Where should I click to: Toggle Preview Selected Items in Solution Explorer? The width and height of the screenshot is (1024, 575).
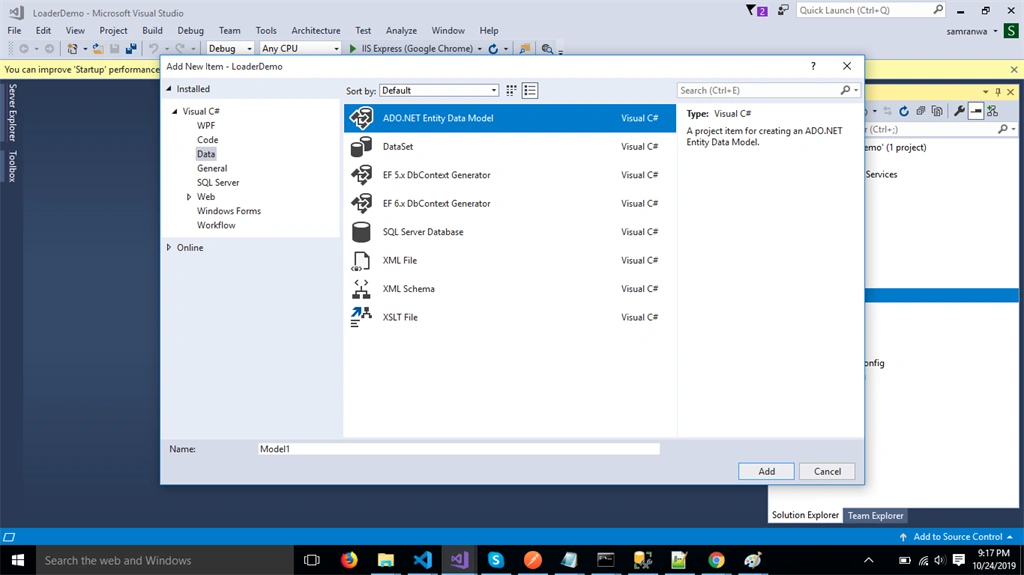tap(976, 112)
